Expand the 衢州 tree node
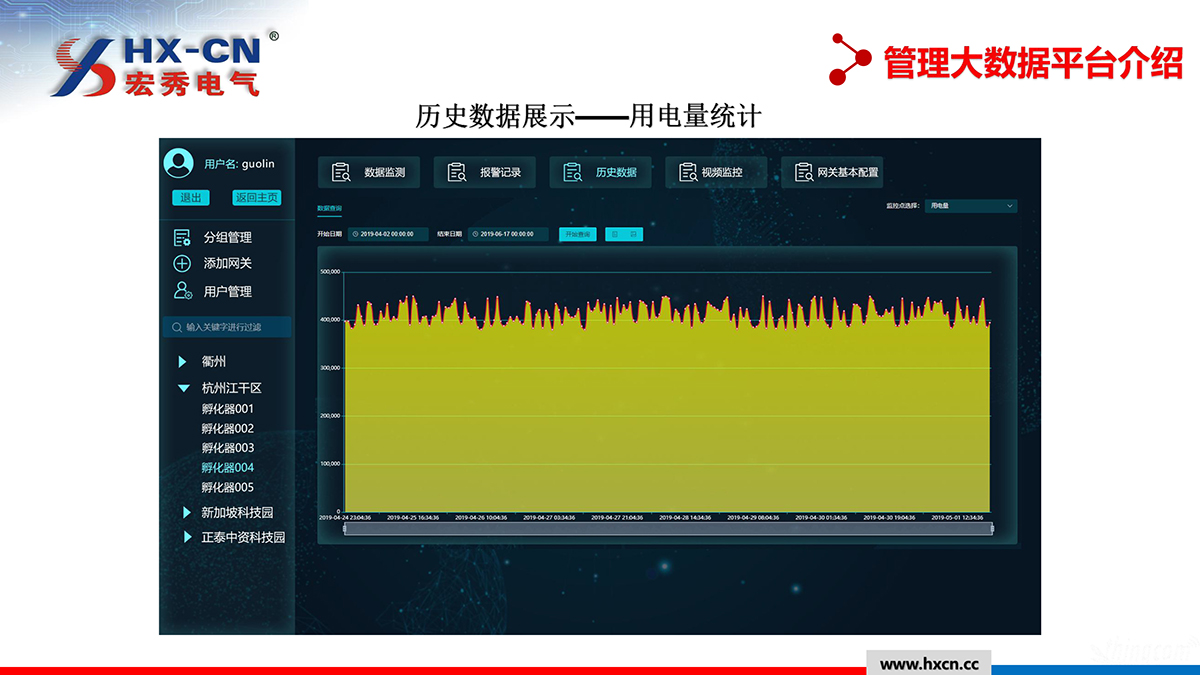1200x675 pixels. [183, 362]
